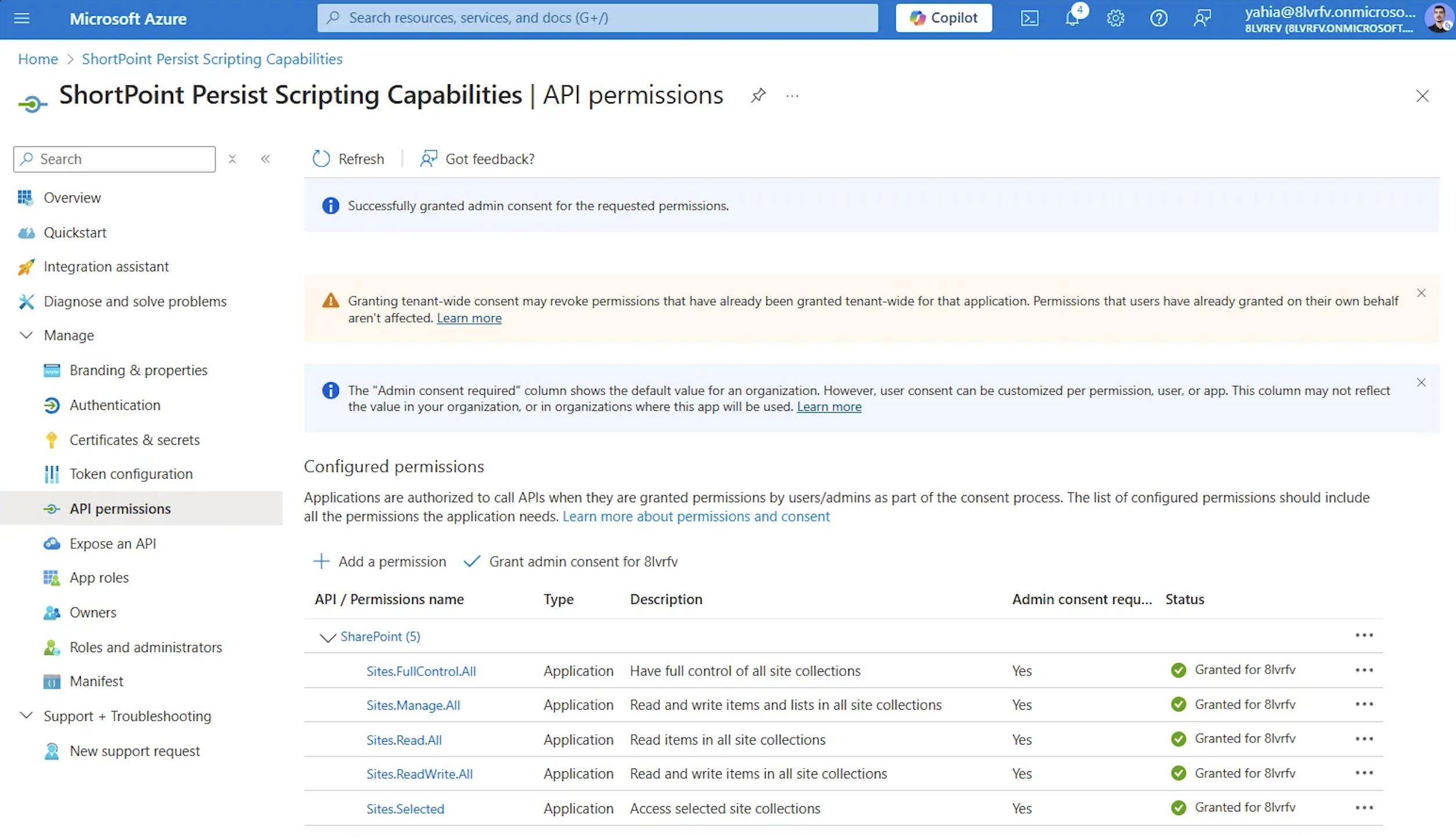Go to Expose an API
1456x837 pixels.
coord(113,543)
